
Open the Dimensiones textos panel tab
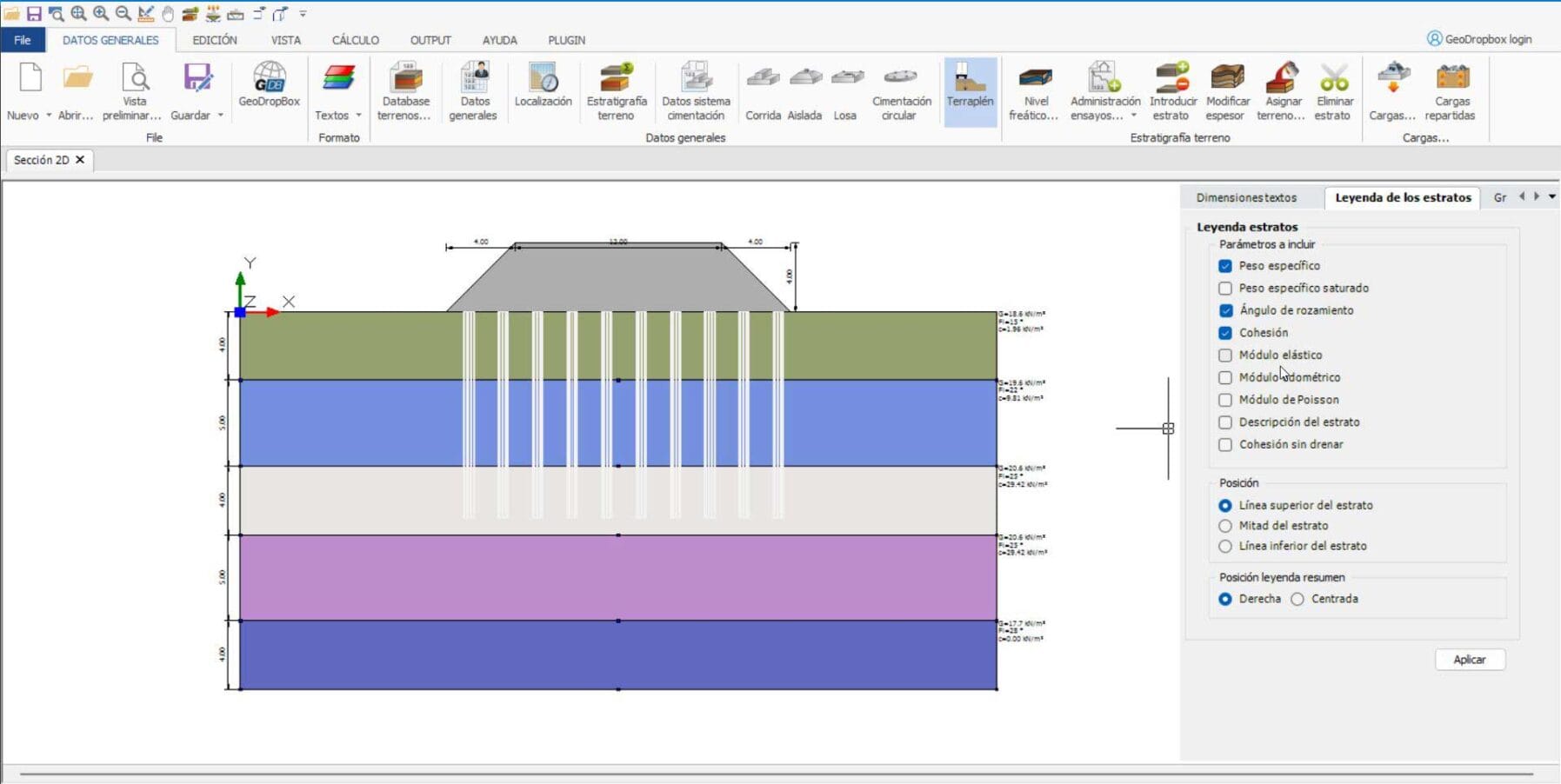click(1246, 198)
